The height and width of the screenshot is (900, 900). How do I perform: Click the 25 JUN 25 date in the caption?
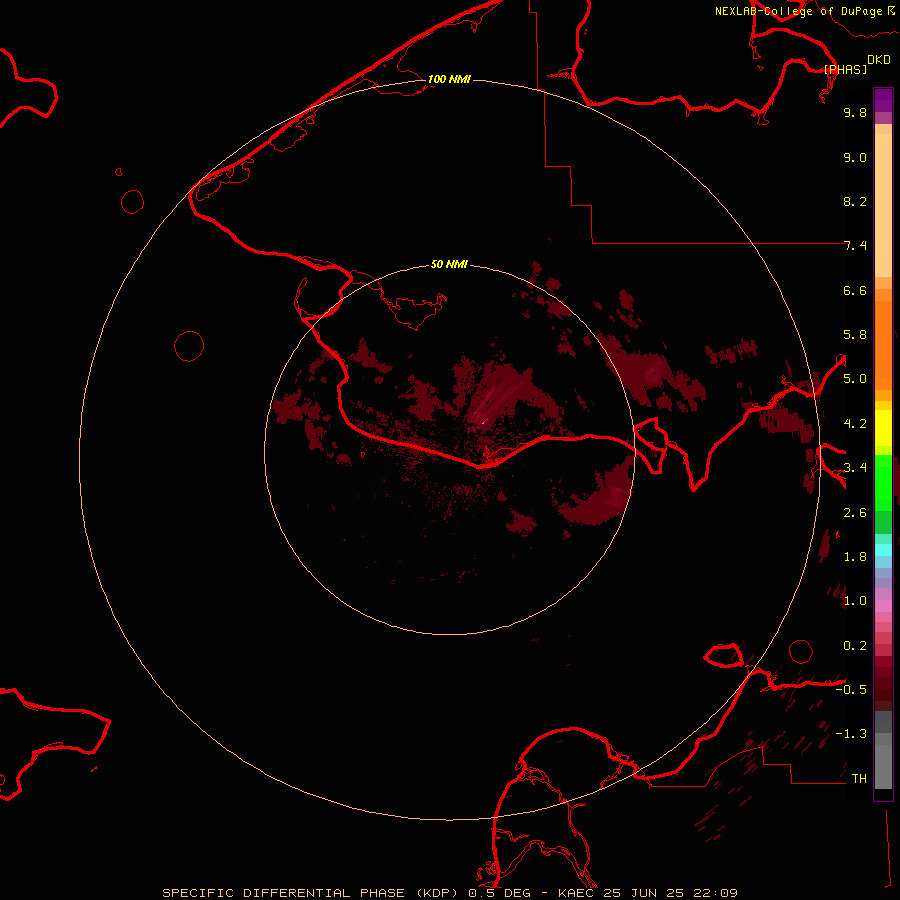pos(644,893)
